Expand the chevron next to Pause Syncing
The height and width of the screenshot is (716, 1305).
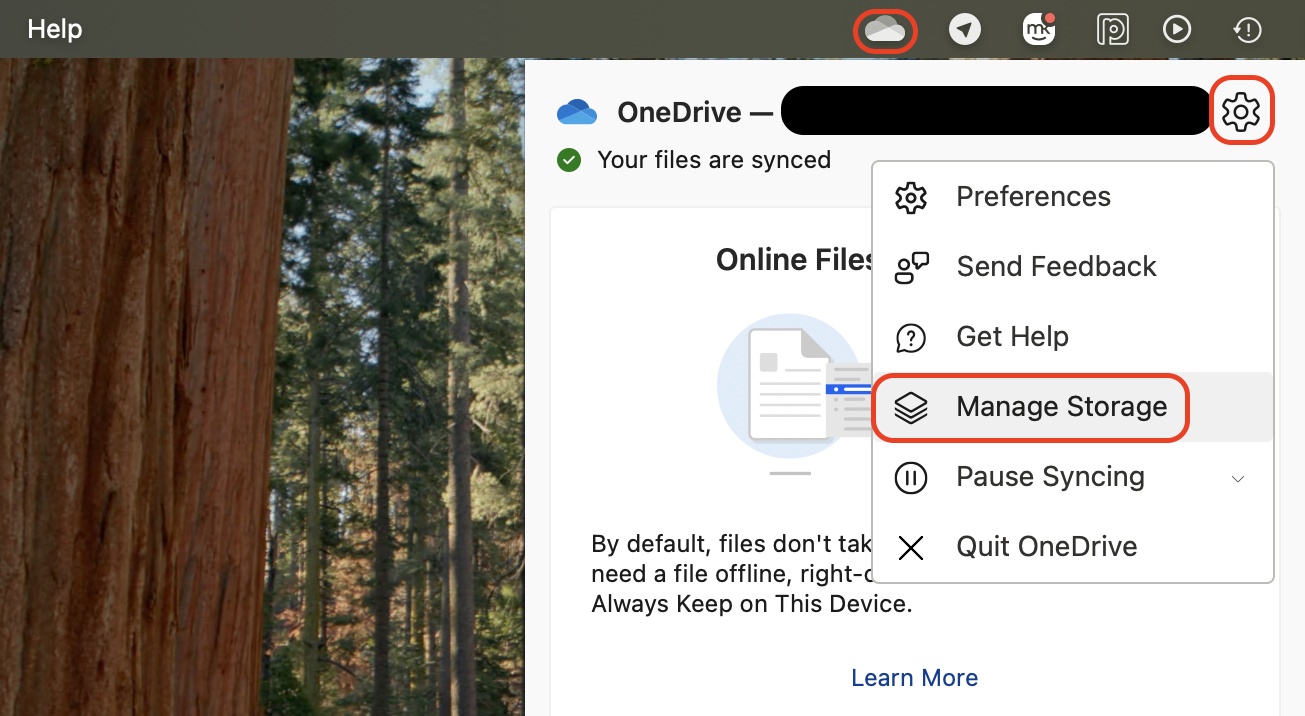pyautogui.click(x=1238, y=479)
